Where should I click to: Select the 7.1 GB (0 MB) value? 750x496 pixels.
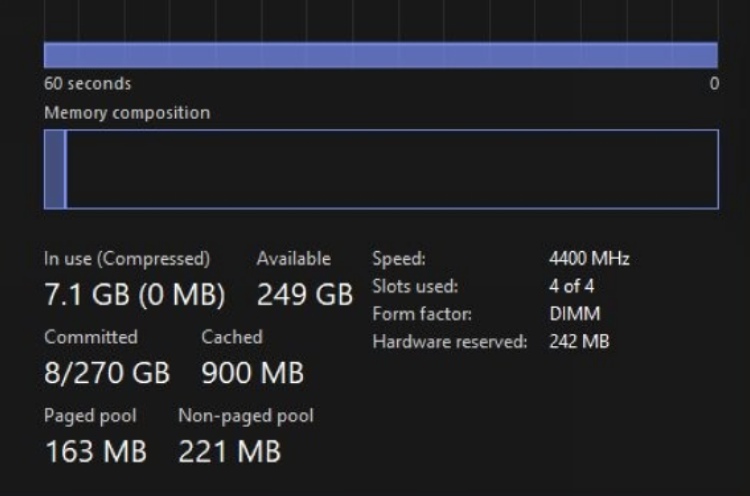pyautogui.click(x=134, y=296)
